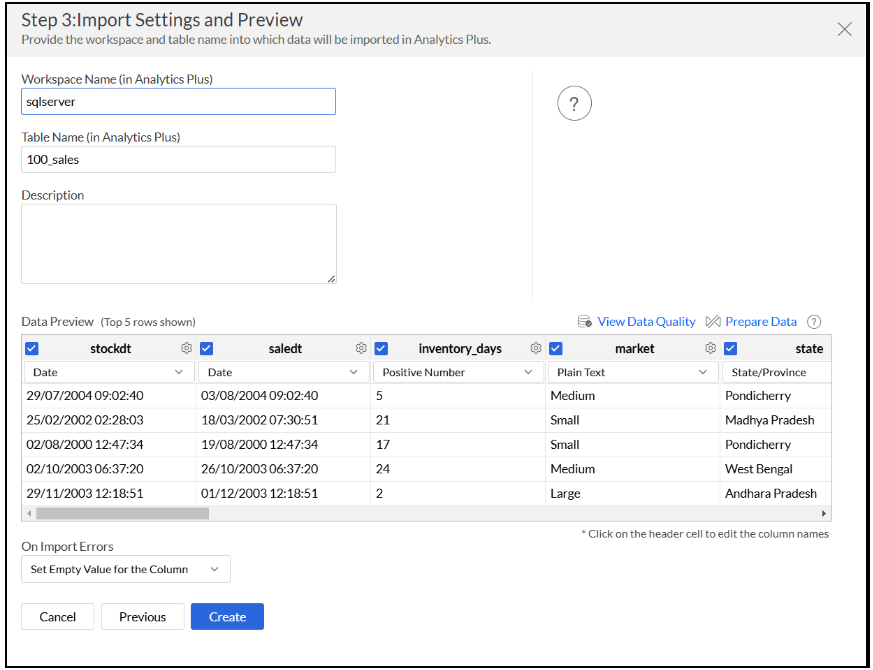
Task: Open the On Import Errors dropdown
Action: point(125,569)
